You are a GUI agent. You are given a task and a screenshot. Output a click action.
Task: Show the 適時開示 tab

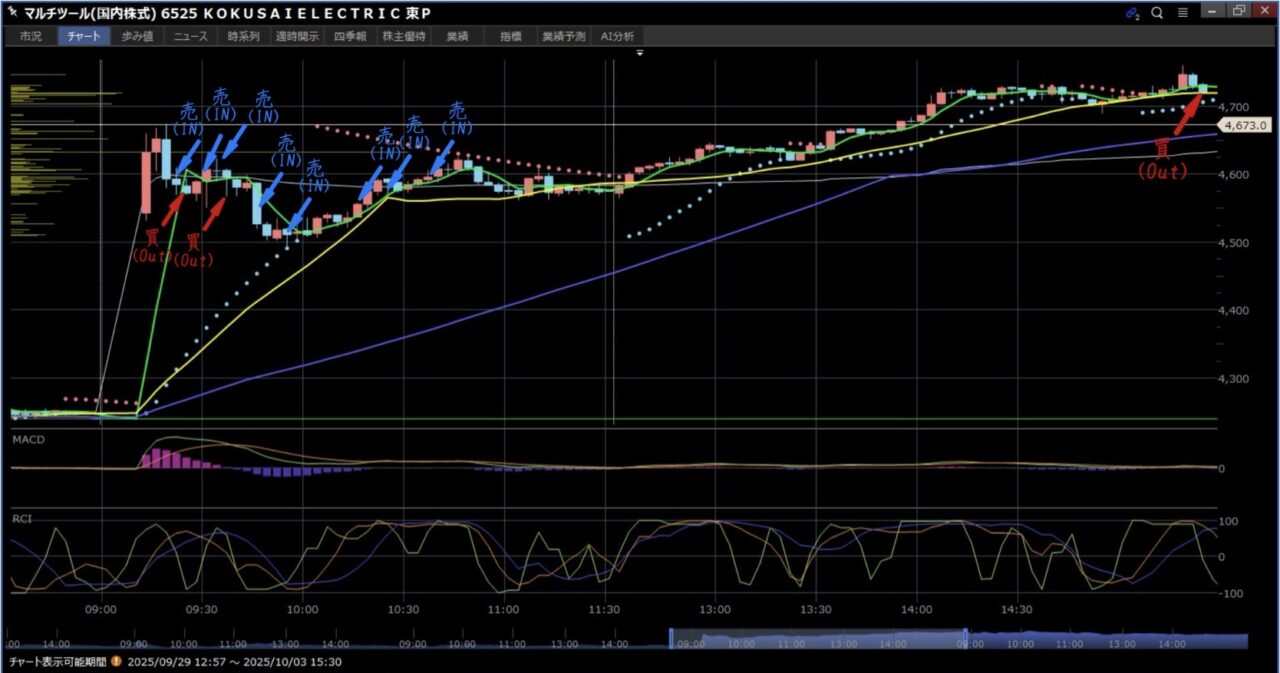click(x=297, y=36)
